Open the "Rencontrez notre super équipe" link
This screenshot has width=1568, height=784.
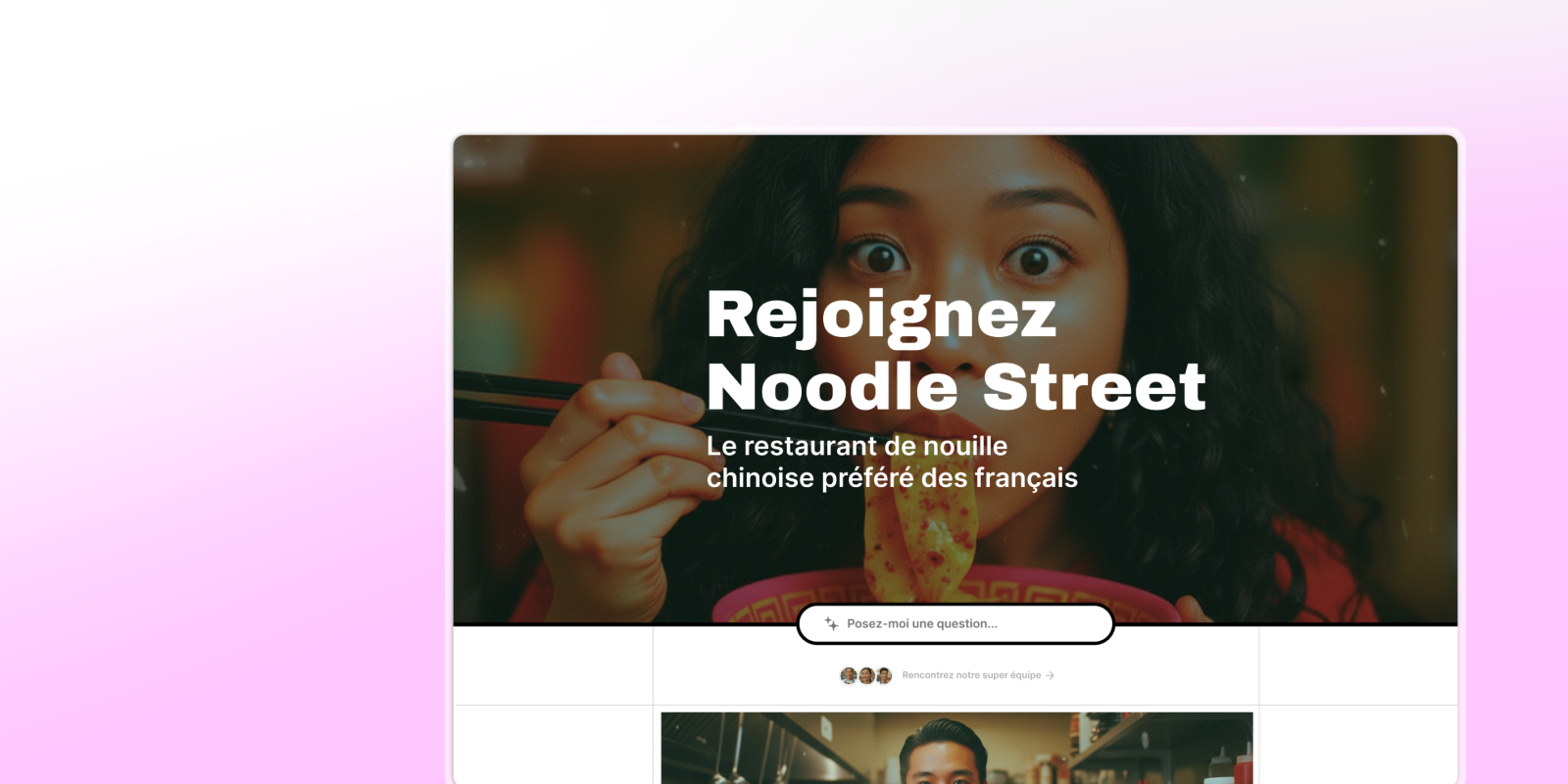[971, 675]
